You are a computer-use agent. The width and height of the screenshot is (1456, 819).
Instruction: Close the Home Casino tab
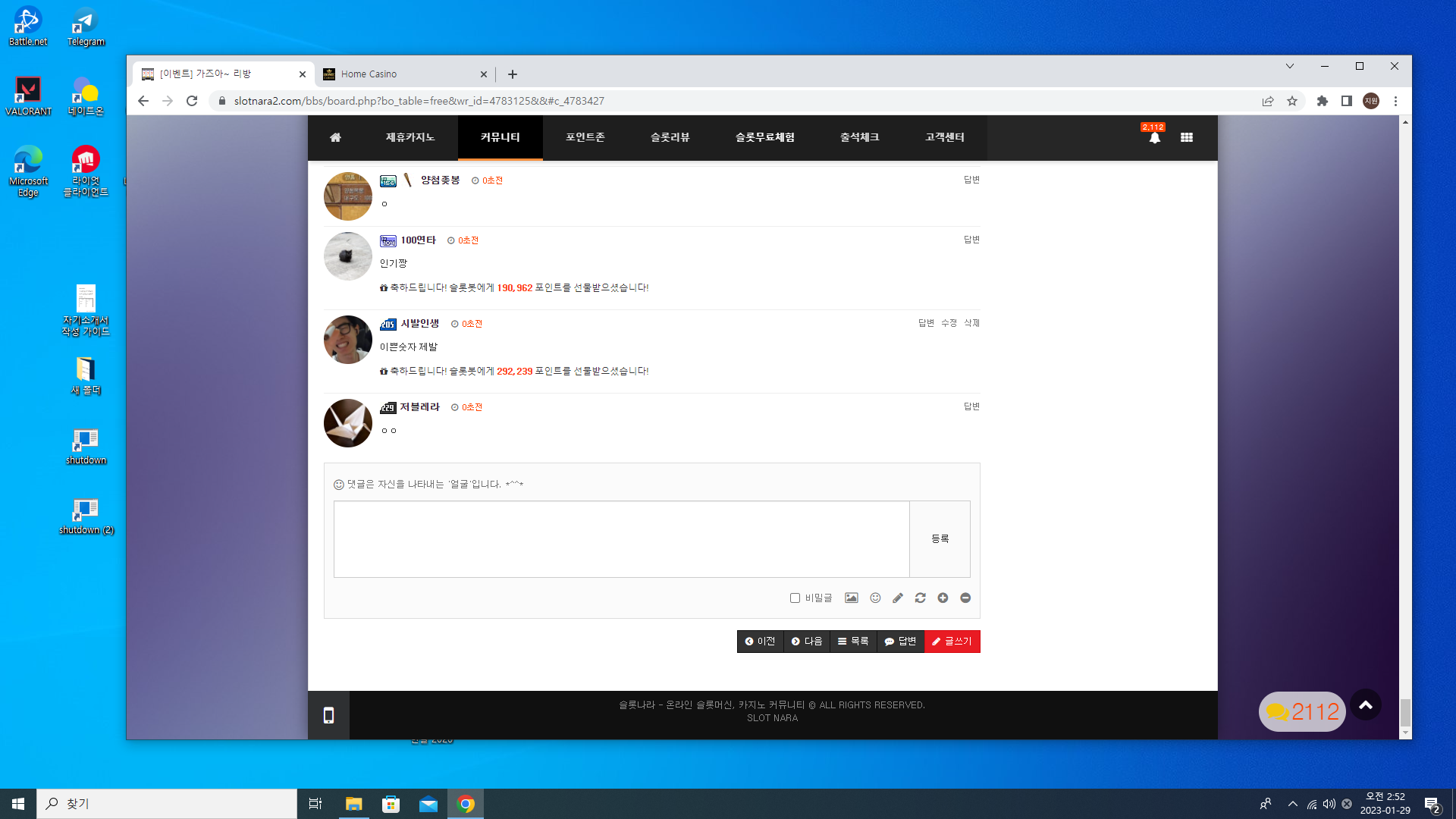click(484, 74)
